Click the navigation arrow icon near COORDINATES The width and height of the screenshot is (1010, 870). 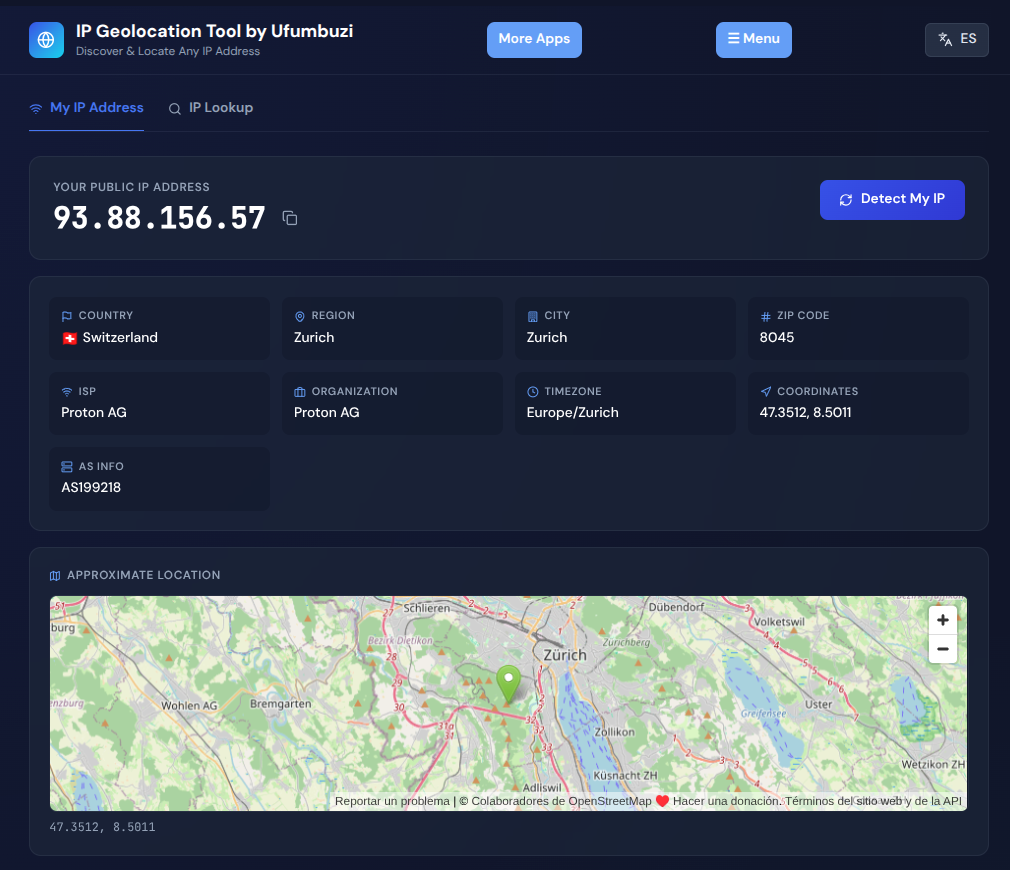tap(765, 391)
